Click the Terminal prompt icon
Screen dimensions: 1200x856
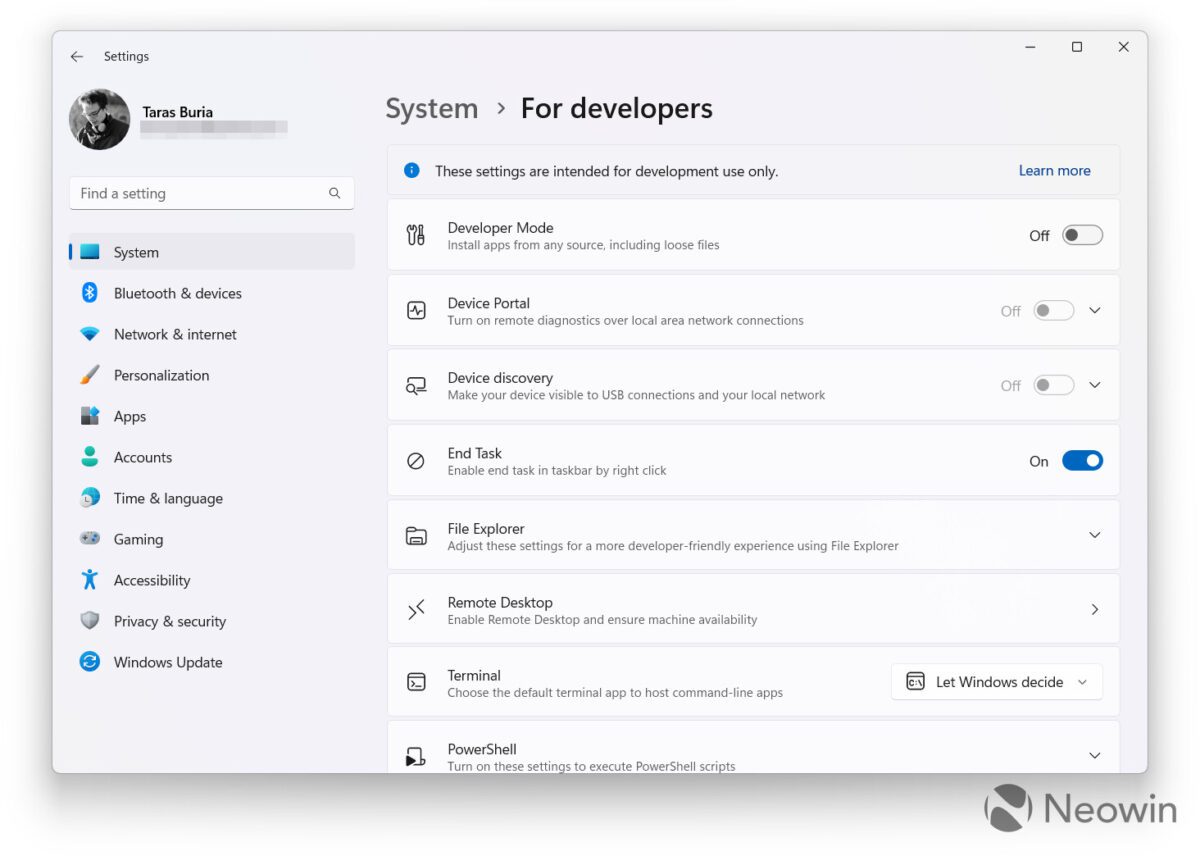(416, 682)
